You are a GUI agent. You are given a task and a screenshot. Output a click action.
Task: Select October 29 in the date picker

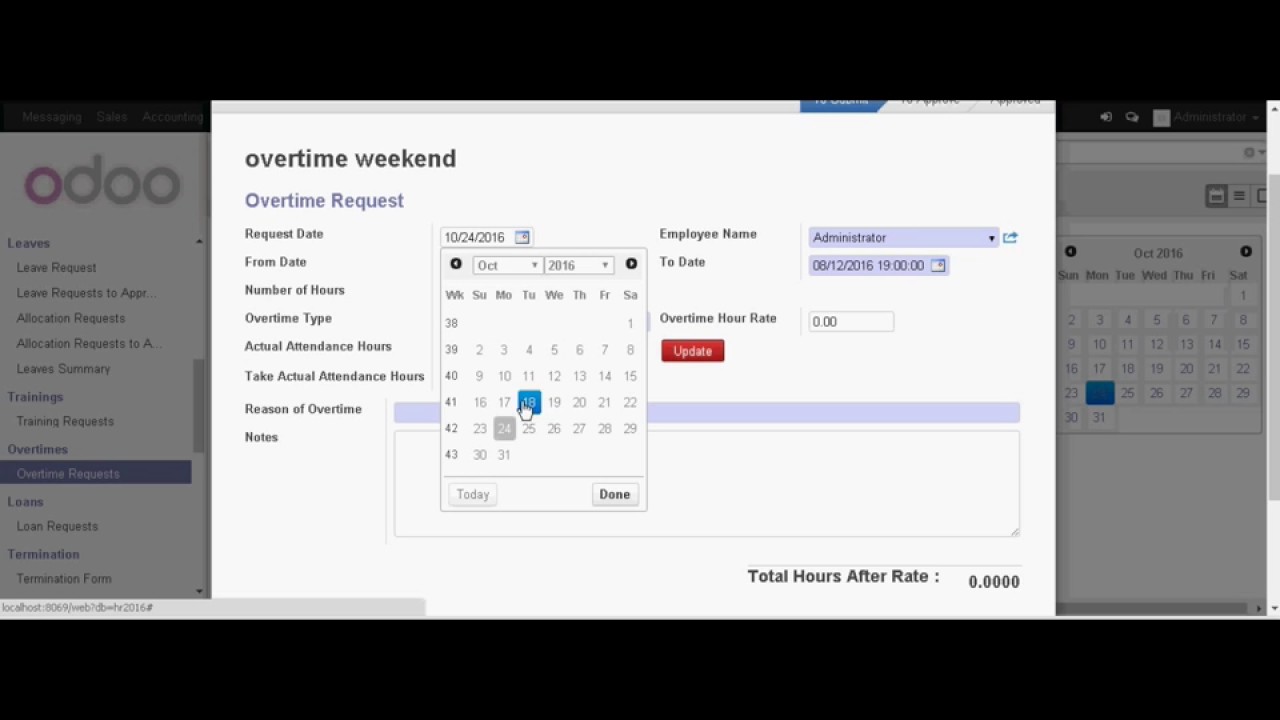pos(630,428)
